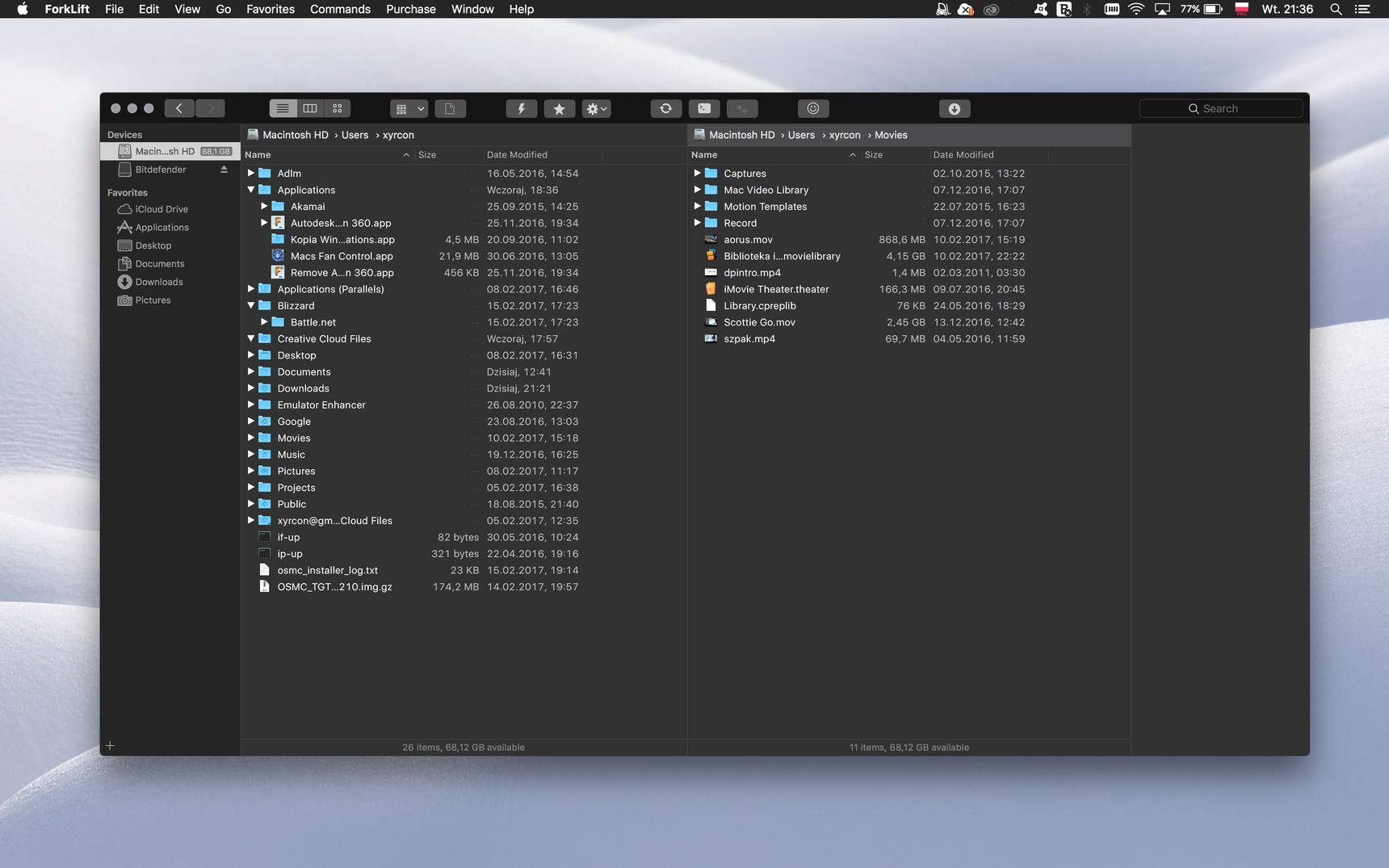Click the Wi-Fi status icon
Screen dimensions: 1389x868
pyautogui.click(x=1136, y=9)
